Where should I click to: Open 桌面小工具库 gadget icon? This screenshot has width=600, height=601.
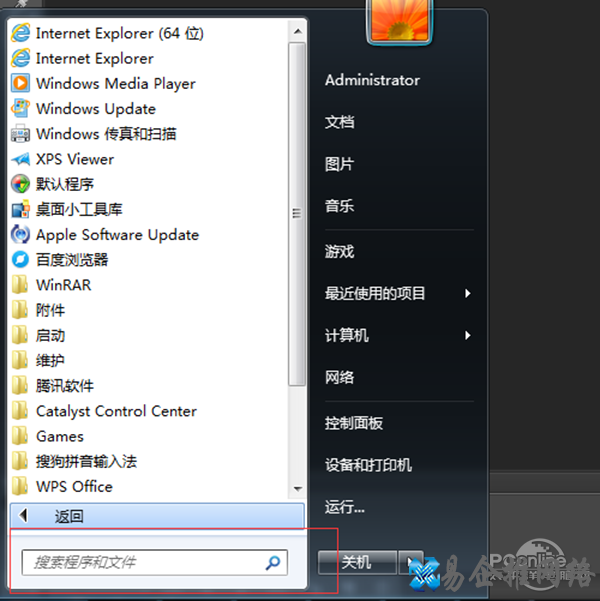coord(20,209)
